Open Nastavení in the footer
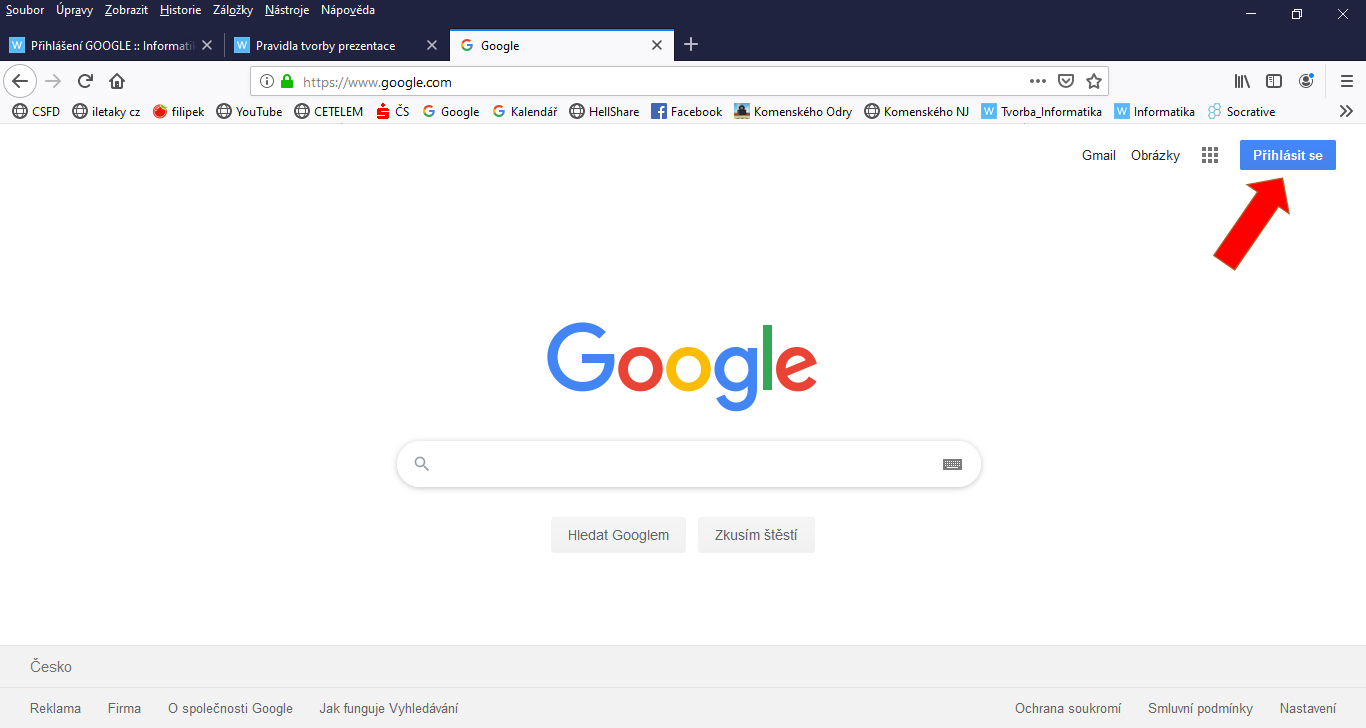Viewport: 1366px width, 728px height. point(1308,708)
